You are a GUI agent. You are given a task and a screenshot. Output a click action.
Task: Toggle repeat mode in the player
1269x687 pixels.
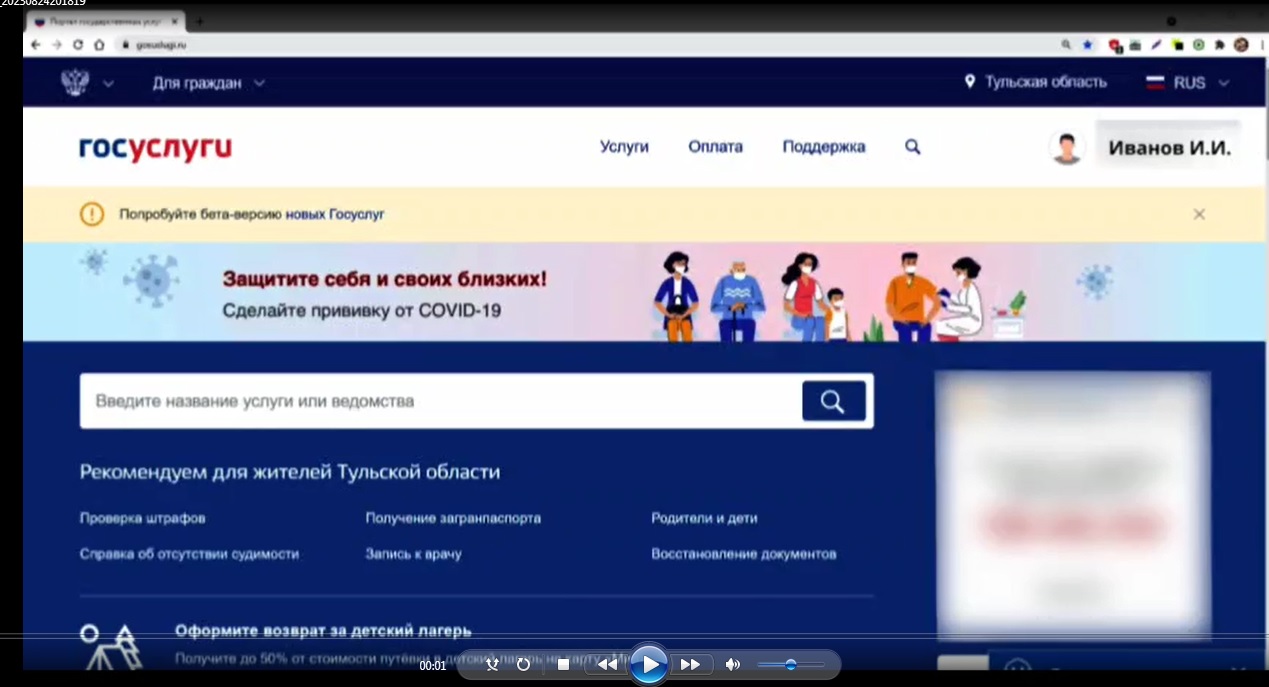pyautogui.click(x=523, y=664)
